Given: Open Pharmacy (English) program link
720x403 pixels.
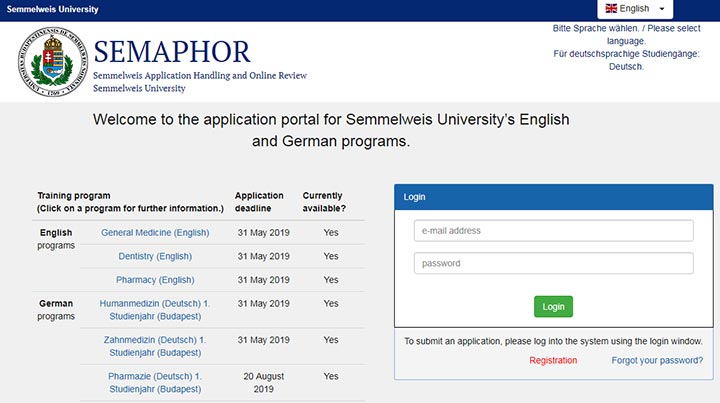Looking at the screenshot, I should pyautogui.click(x=155, y=280).
